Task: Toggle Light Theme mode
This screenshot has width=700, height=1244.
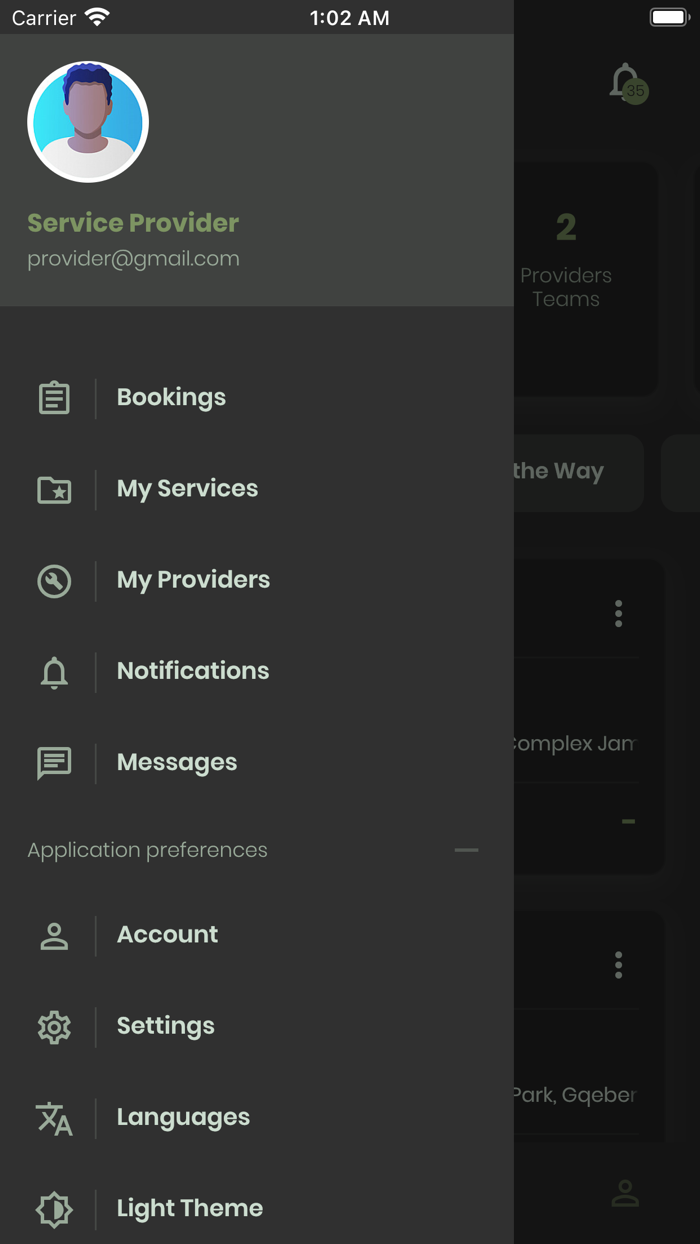Action: point(189,1209)
